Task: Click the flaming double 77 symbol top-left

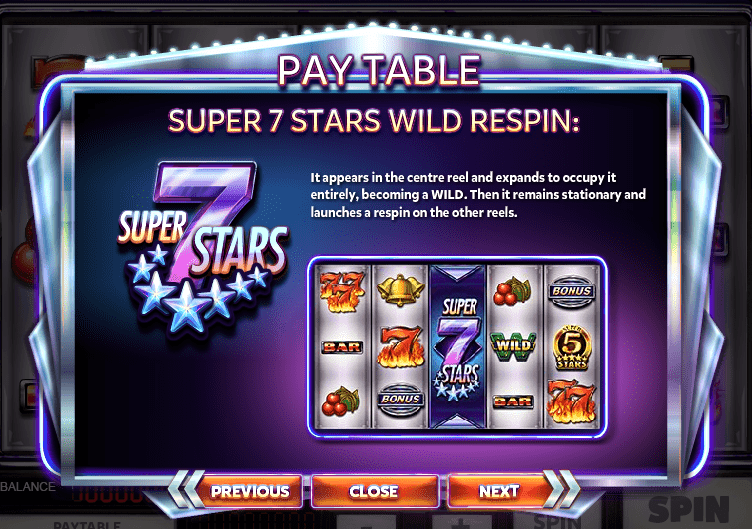Action: coord(341,291)
